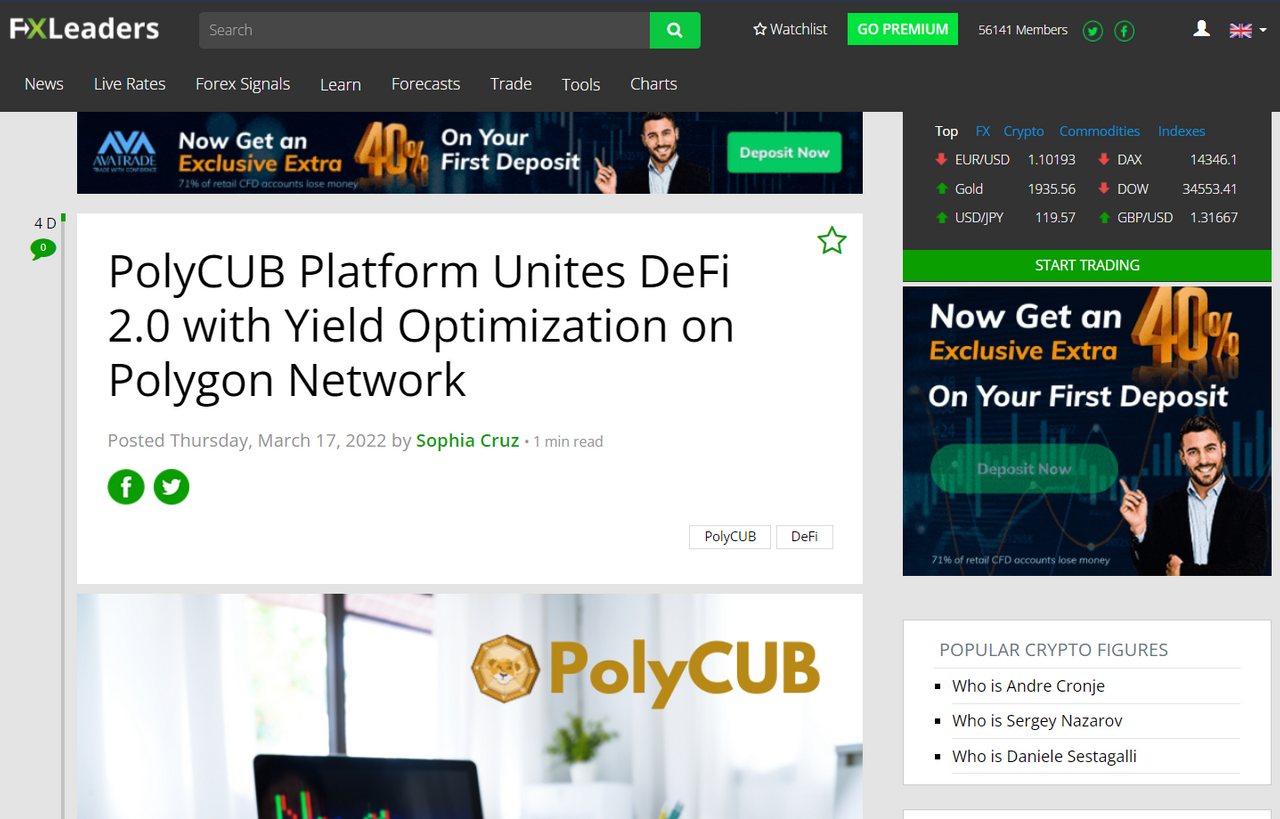Focus the Search input field
Screen dimensions: 1280x819
click(x=424, y=30)
